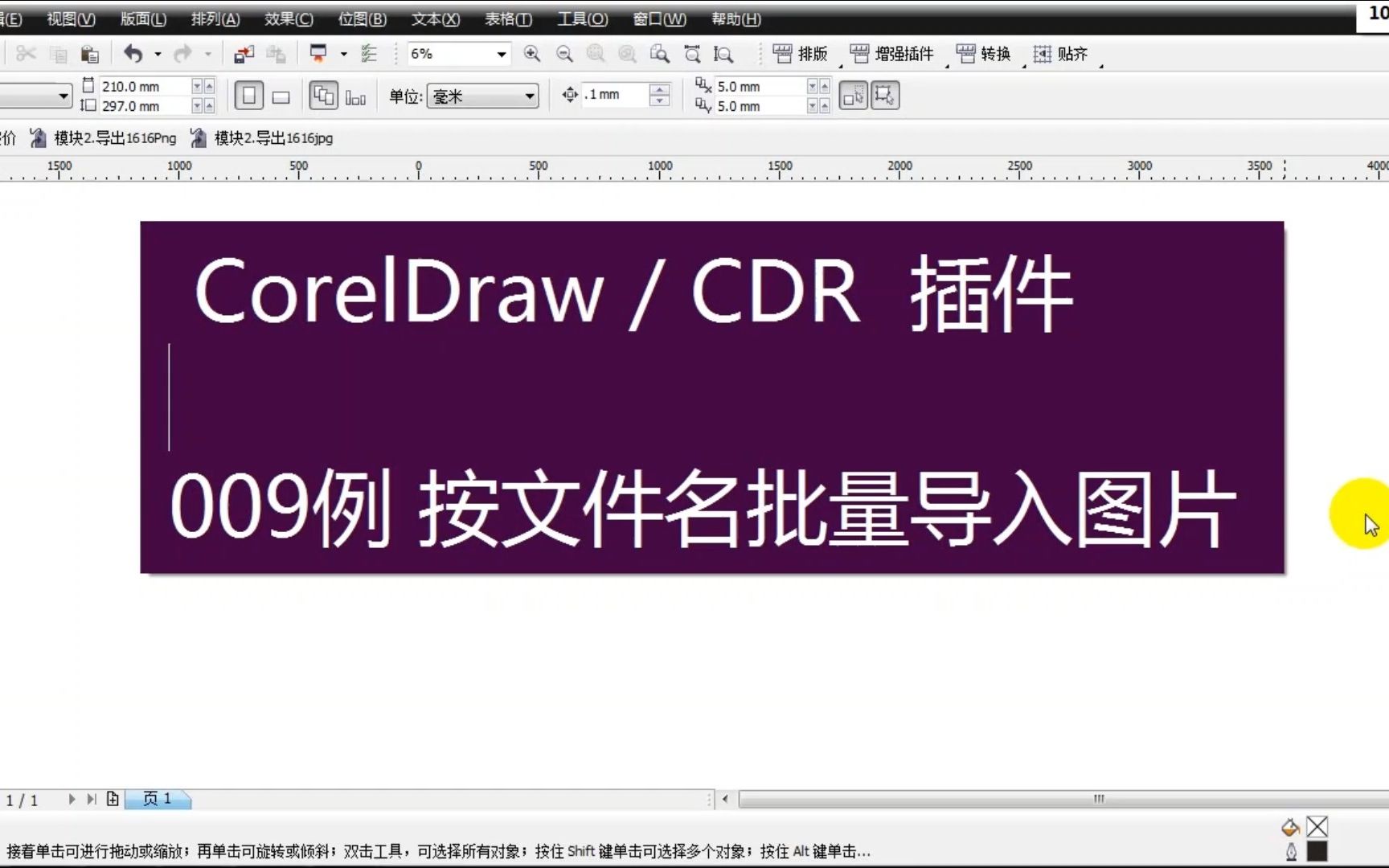Toggle apply page size to all pages

324,95
